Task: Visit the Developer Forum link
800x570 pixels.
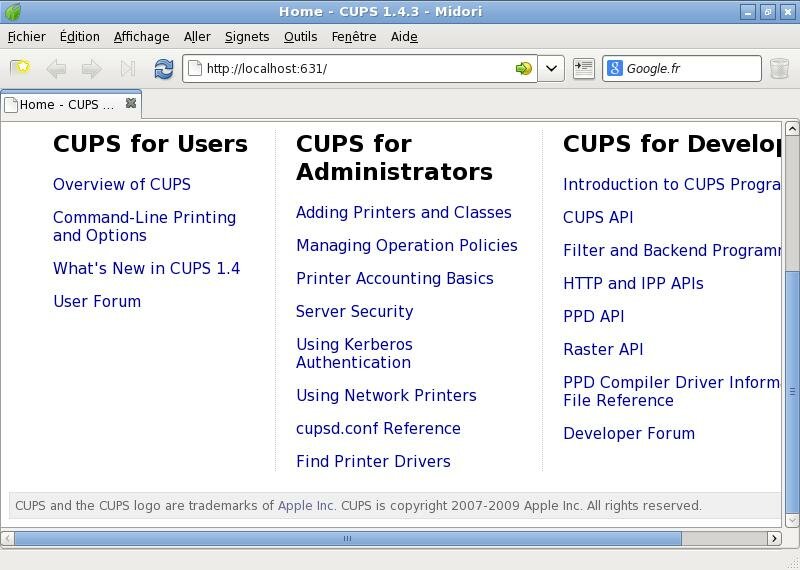Action: click(629, 434)
